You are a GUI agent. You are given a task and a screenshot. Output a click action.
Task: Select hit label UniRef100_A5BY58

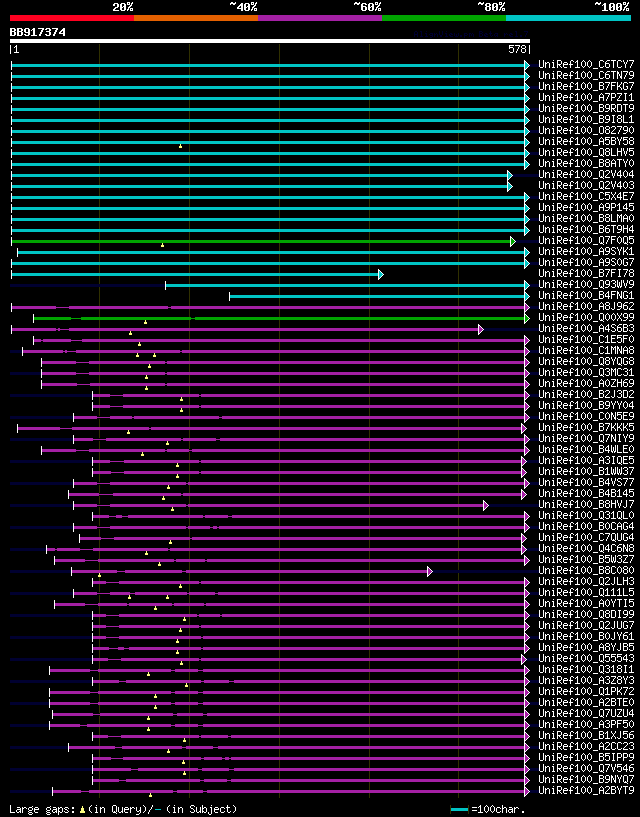tap(586, 141)
